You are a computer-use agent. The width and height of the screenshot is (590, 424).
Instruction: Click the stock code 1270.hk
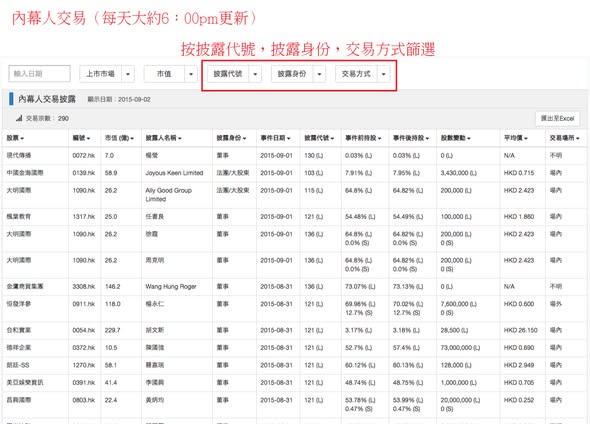pyautogui.click(x=84, y=365)
